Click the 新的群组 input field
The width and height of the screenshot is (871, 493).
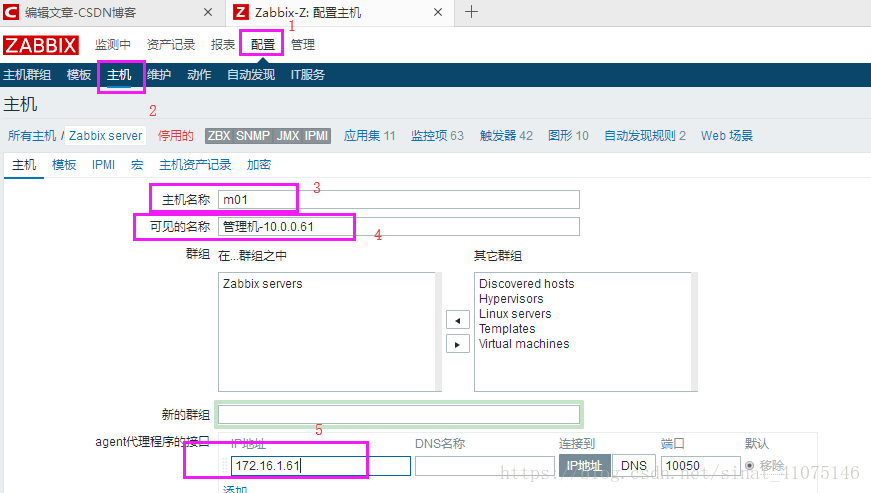coord(399,414)
